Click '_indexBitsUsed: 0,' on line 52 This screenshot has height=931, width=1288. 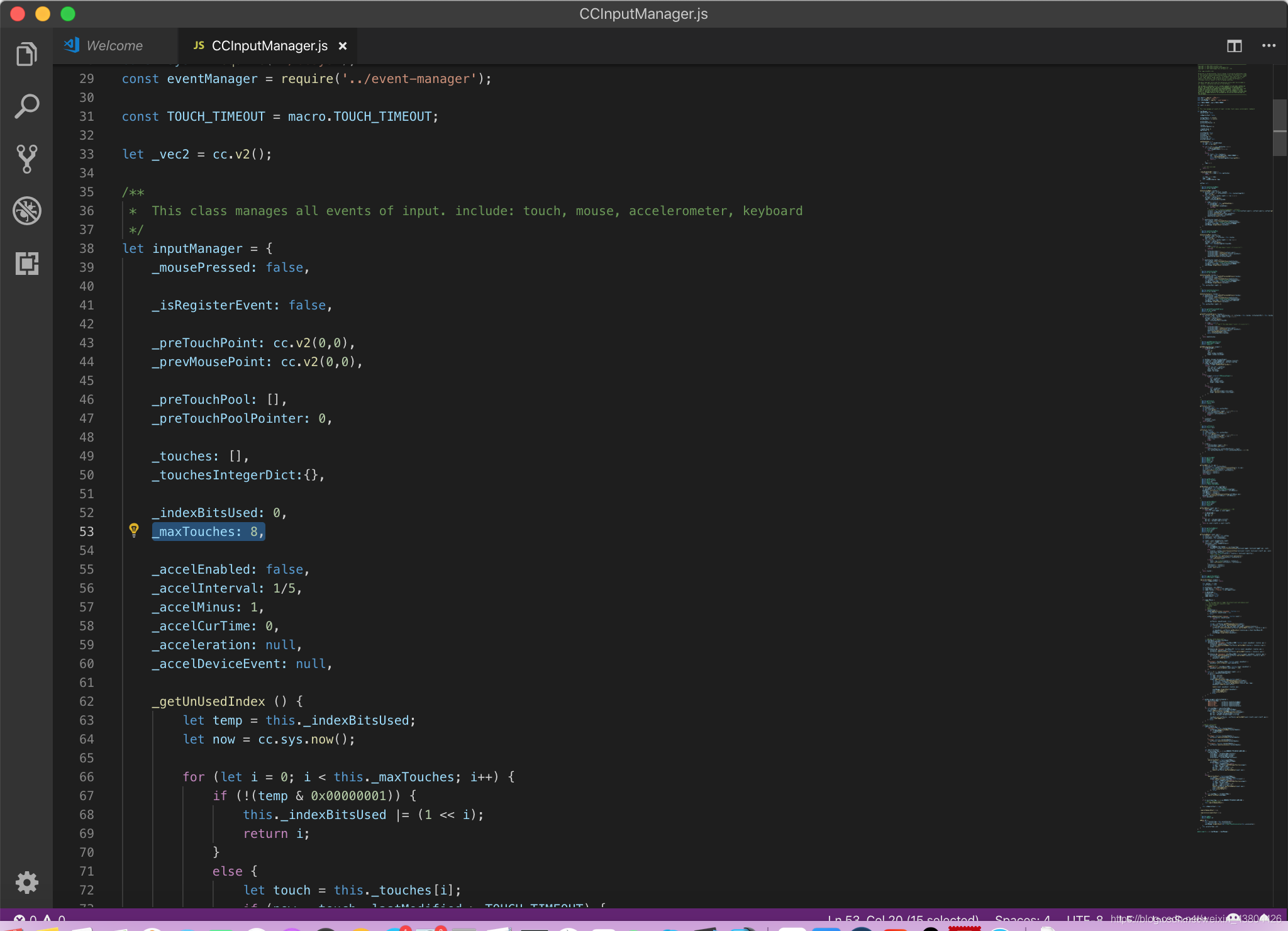(x=219, y=513)
